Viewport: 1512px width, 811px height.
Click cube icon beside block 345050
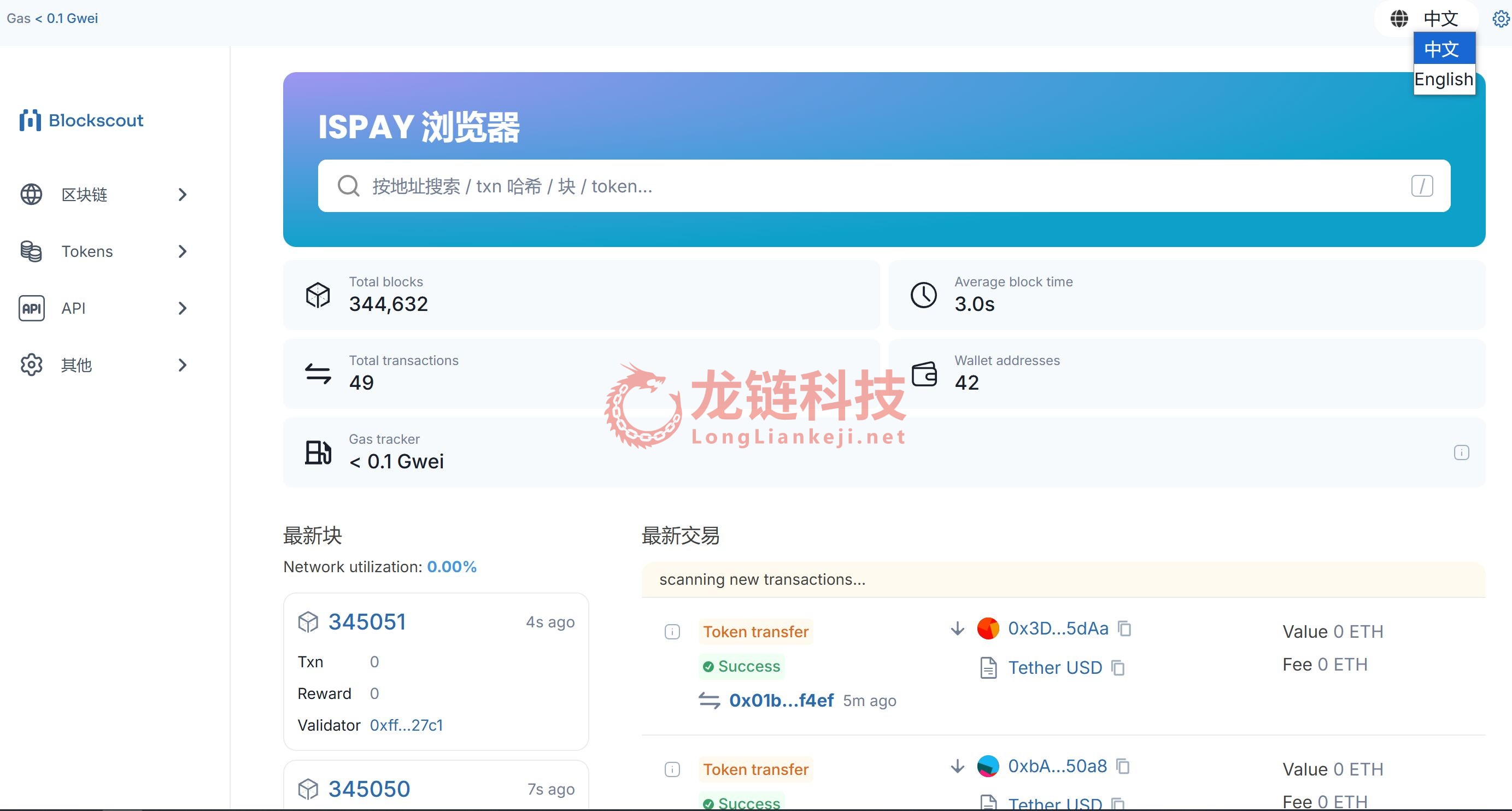coord(308,789)
